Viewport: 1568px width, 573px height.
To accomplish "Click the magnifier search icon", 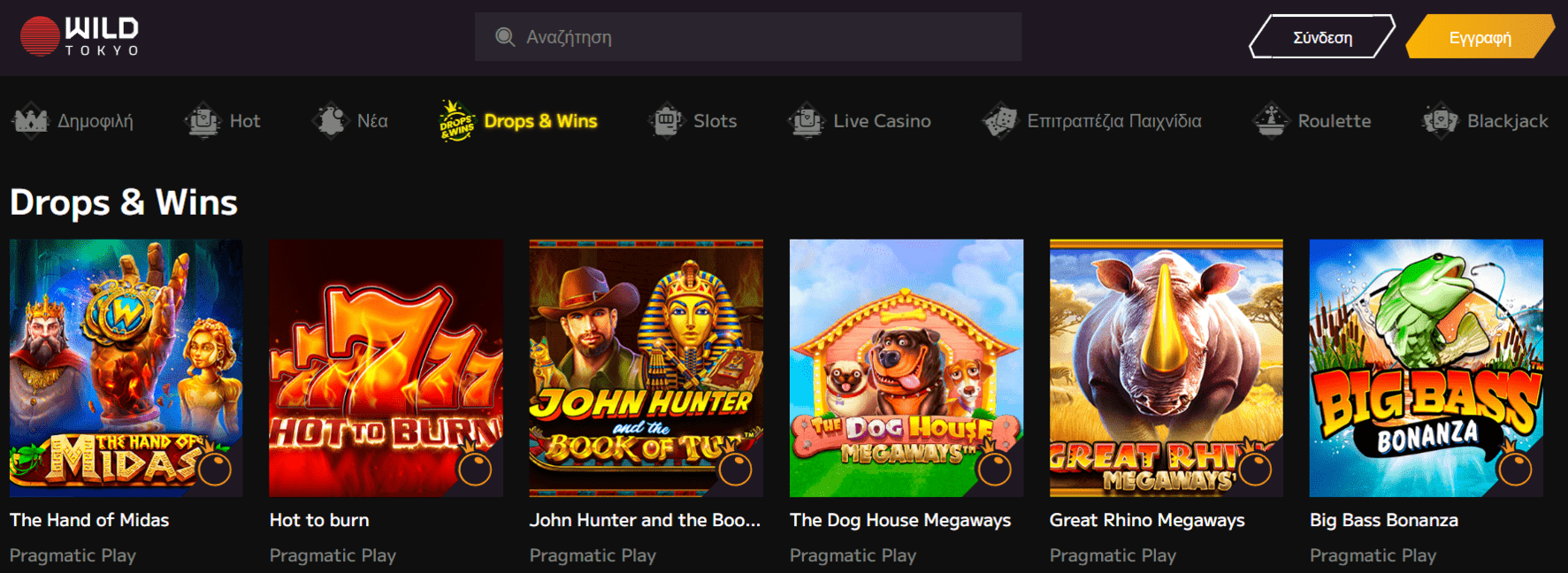I will pos(505,37).
